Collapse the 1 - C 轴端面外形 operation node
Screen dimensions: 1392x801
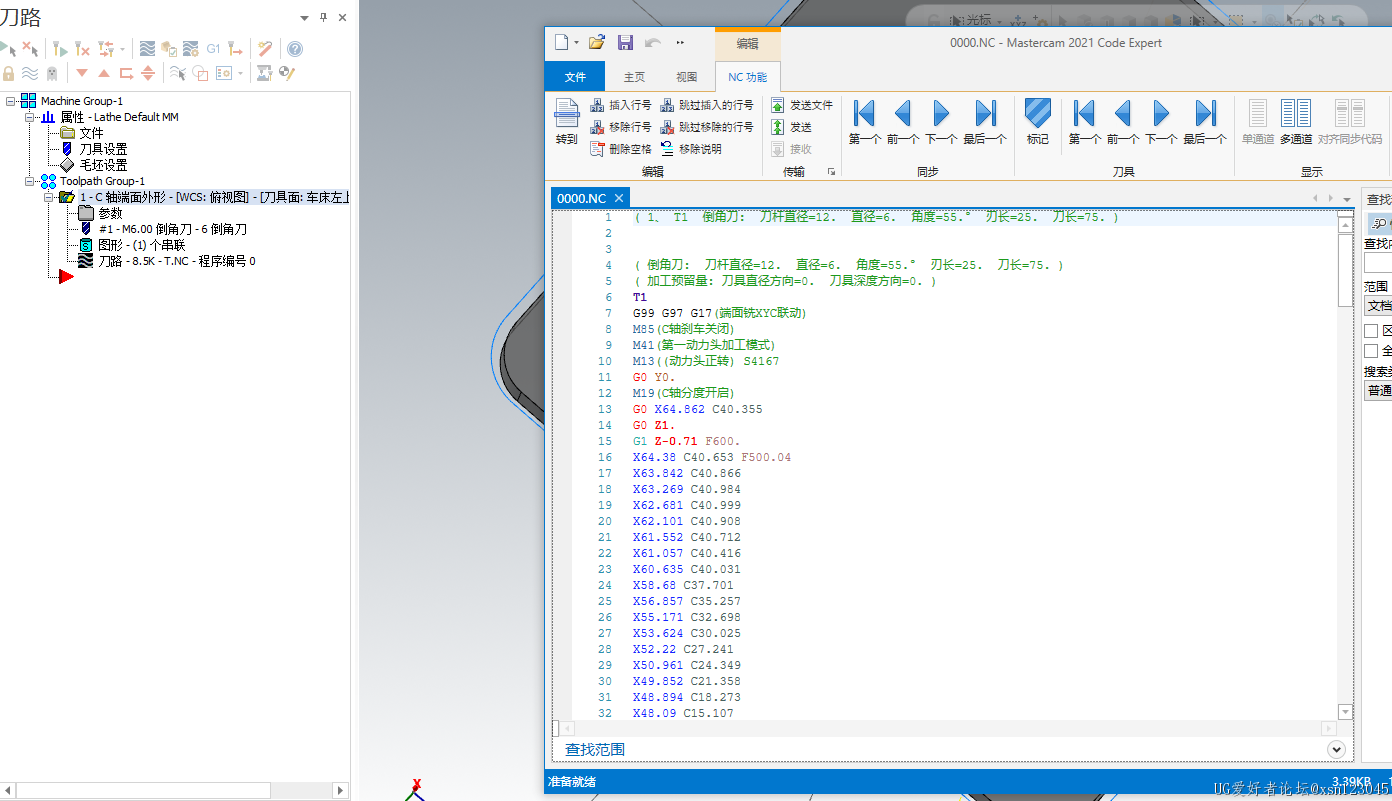49,197
